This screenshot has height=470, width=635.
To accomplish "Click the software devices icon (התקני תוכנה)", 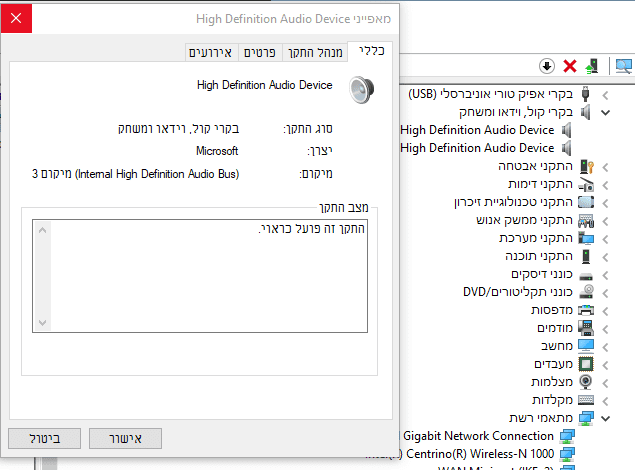I will coord(586,256).
